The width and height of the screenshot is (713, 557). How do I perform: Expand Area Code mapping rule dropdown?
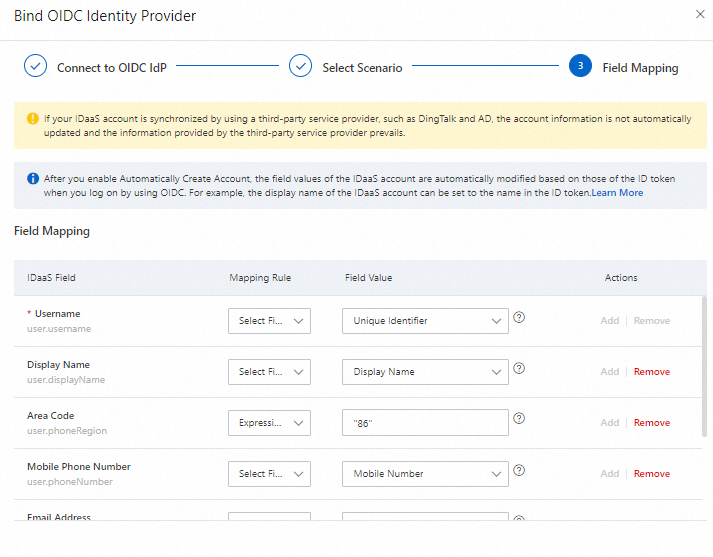click(x=269, y=423)
